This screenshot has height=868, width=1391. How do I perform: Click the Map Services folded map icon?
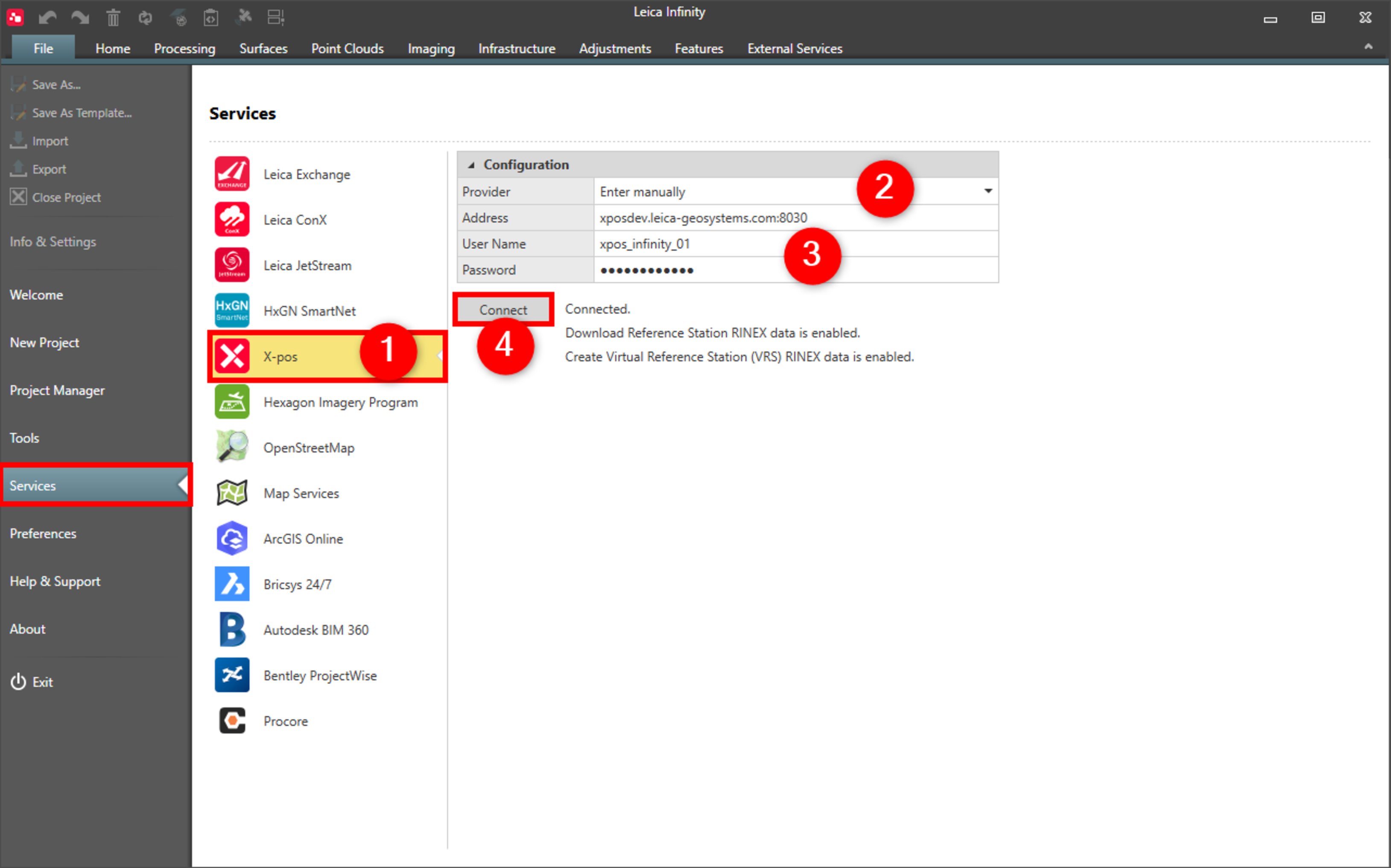[232, 493]
